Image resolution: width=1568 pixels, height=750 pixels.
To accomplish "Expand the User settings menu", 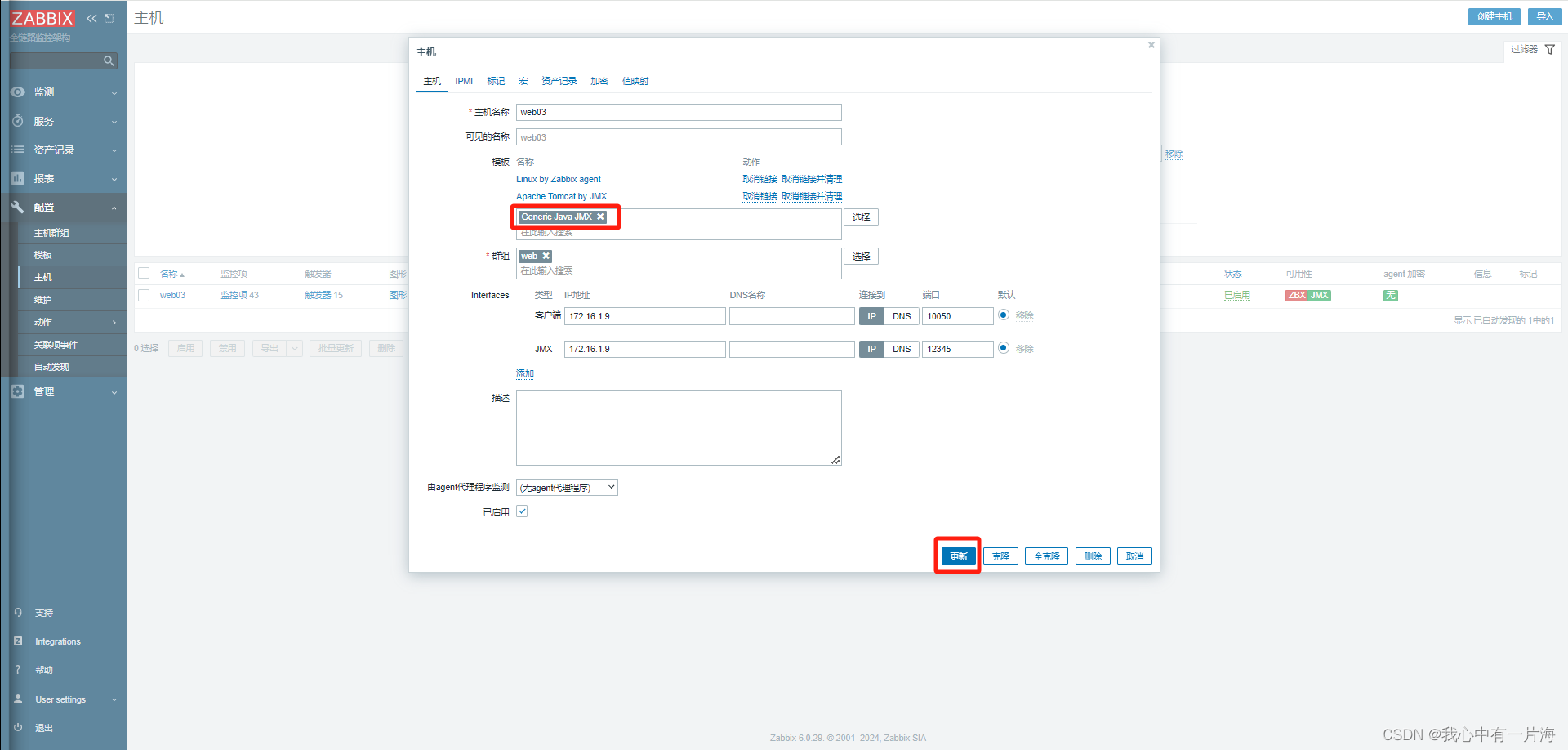I will point(114,699).
